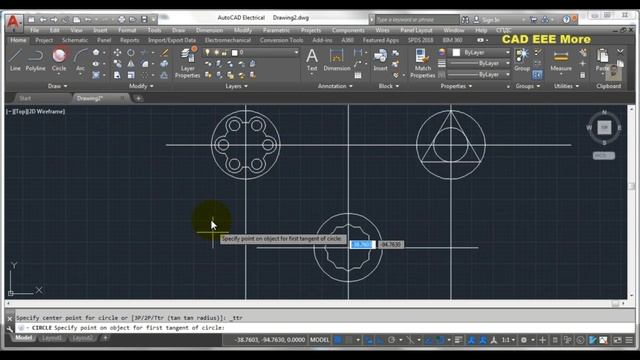This screenshot has width=640, height=360.
Task: Expand the Annotation panel dropdown
Action: pos(335,86)
